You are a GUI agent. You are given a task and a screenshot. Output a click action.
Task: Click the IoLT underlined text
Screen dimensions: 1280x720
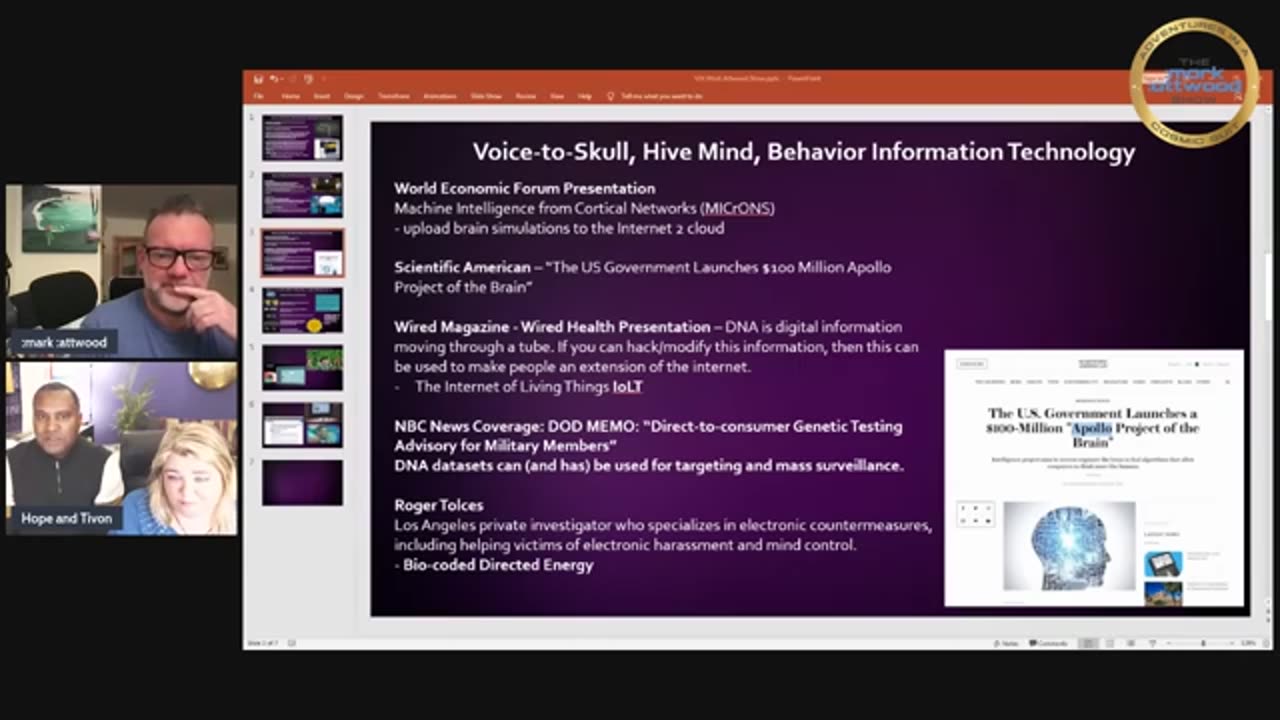coord(628,386)
